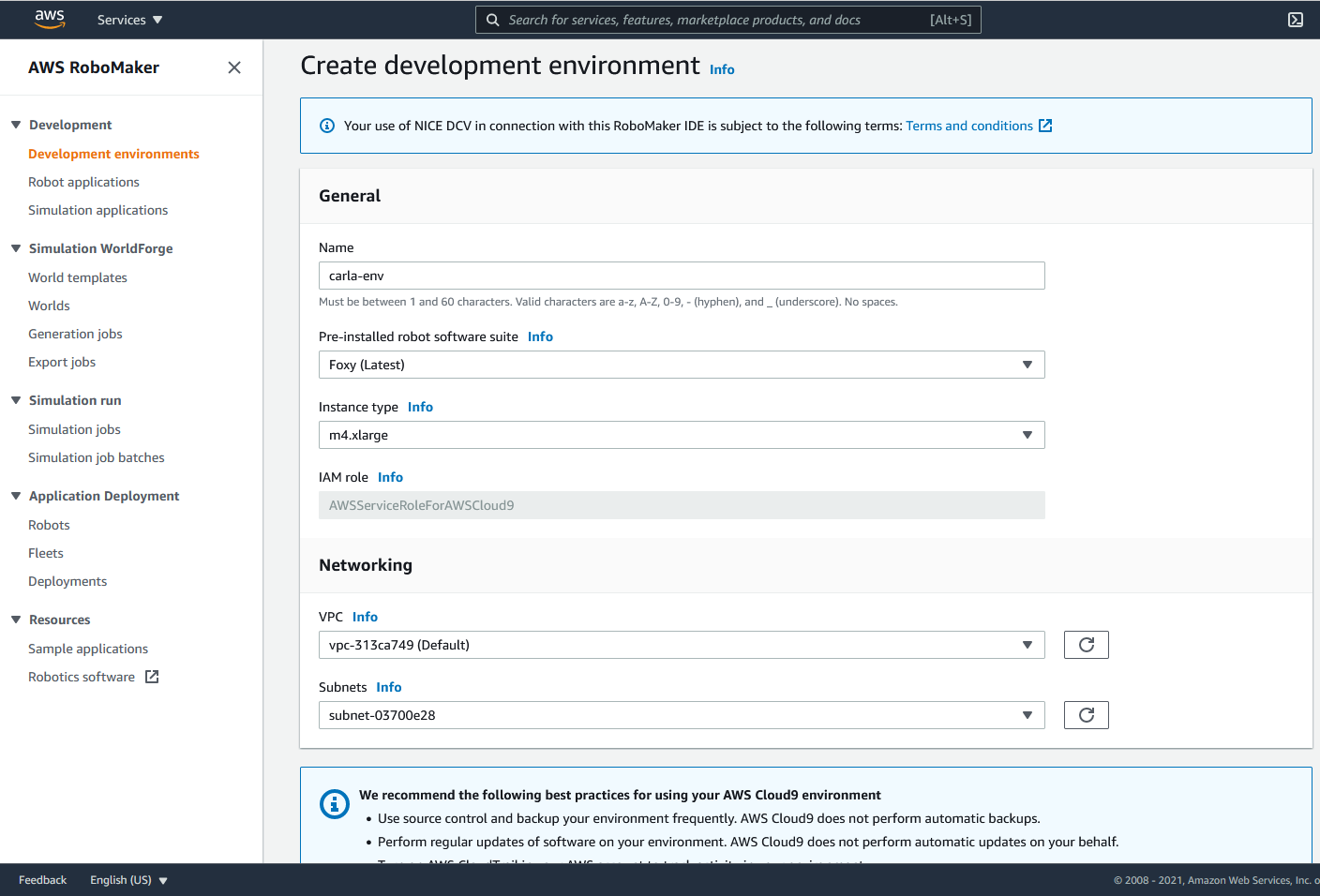
Task: Collapse the Application Deployment section
Action: (16, 496)
